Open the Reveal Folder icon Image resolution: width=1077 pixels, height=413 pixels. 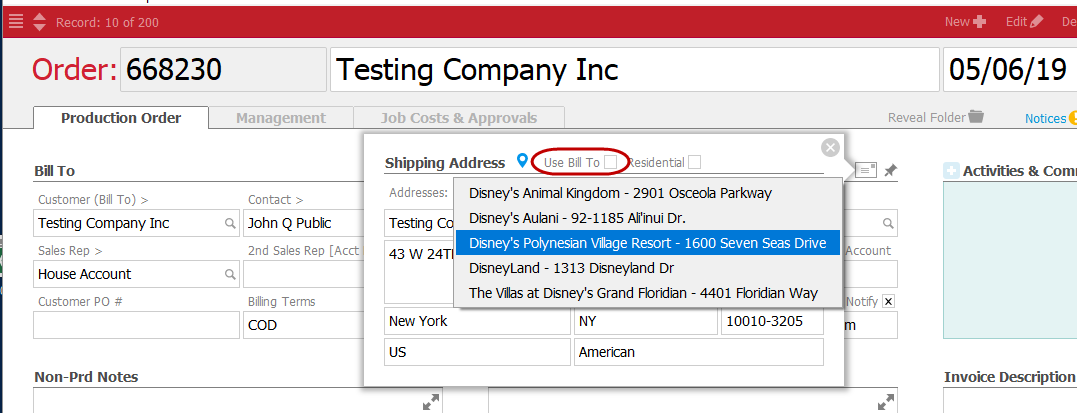click(976, 117)
